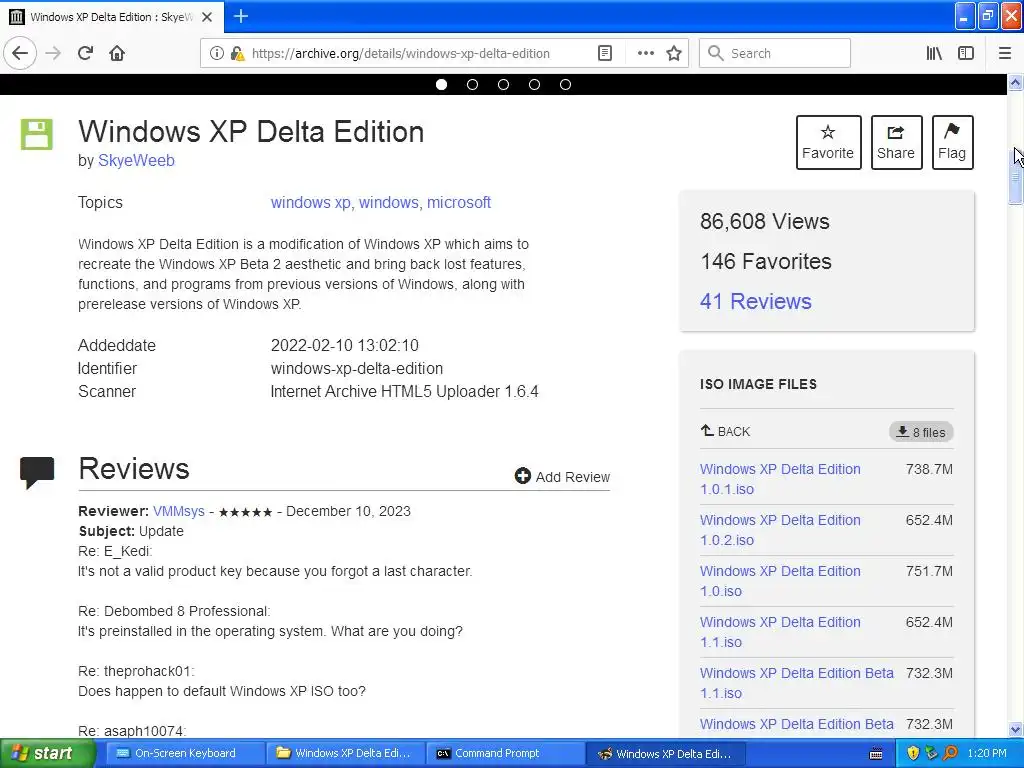Viewport: 1024px width, 768px height.
Task: Go back using the browser back arrow
Action: (20, 53)
